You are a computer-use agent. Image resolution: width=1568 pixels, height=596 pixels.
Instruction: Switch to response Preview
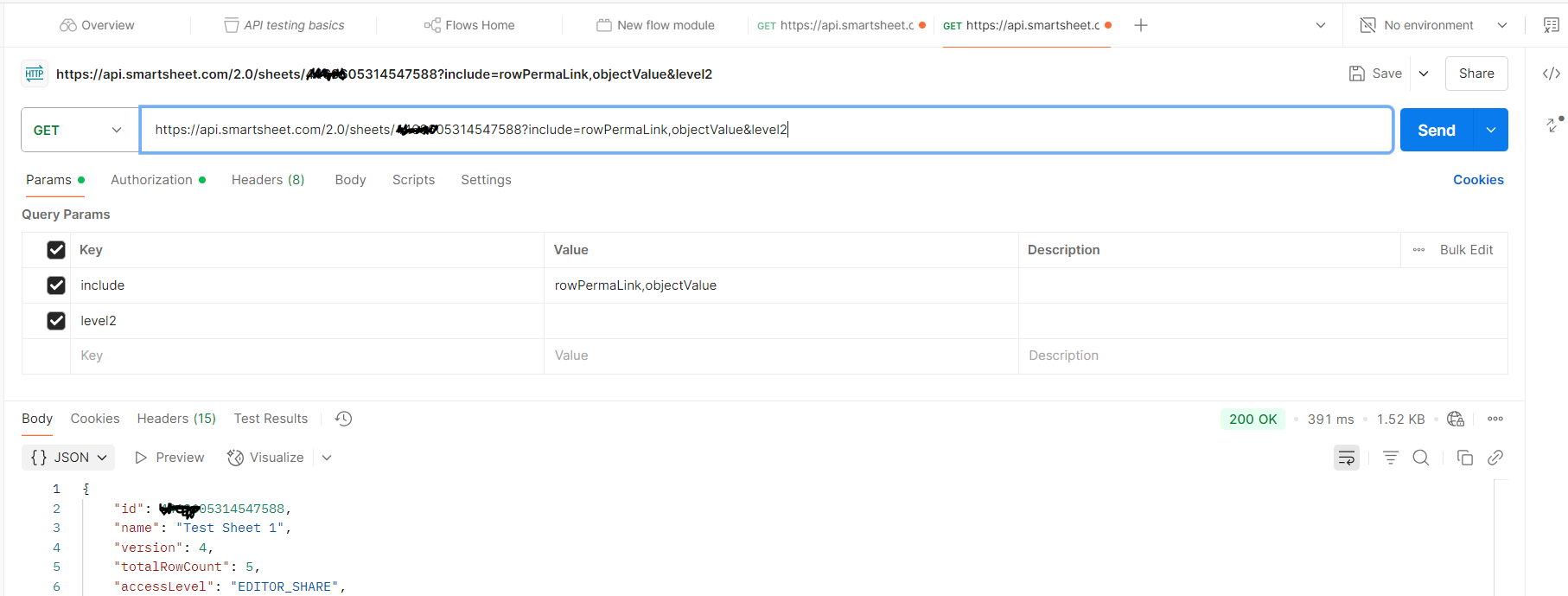[169, 458]
